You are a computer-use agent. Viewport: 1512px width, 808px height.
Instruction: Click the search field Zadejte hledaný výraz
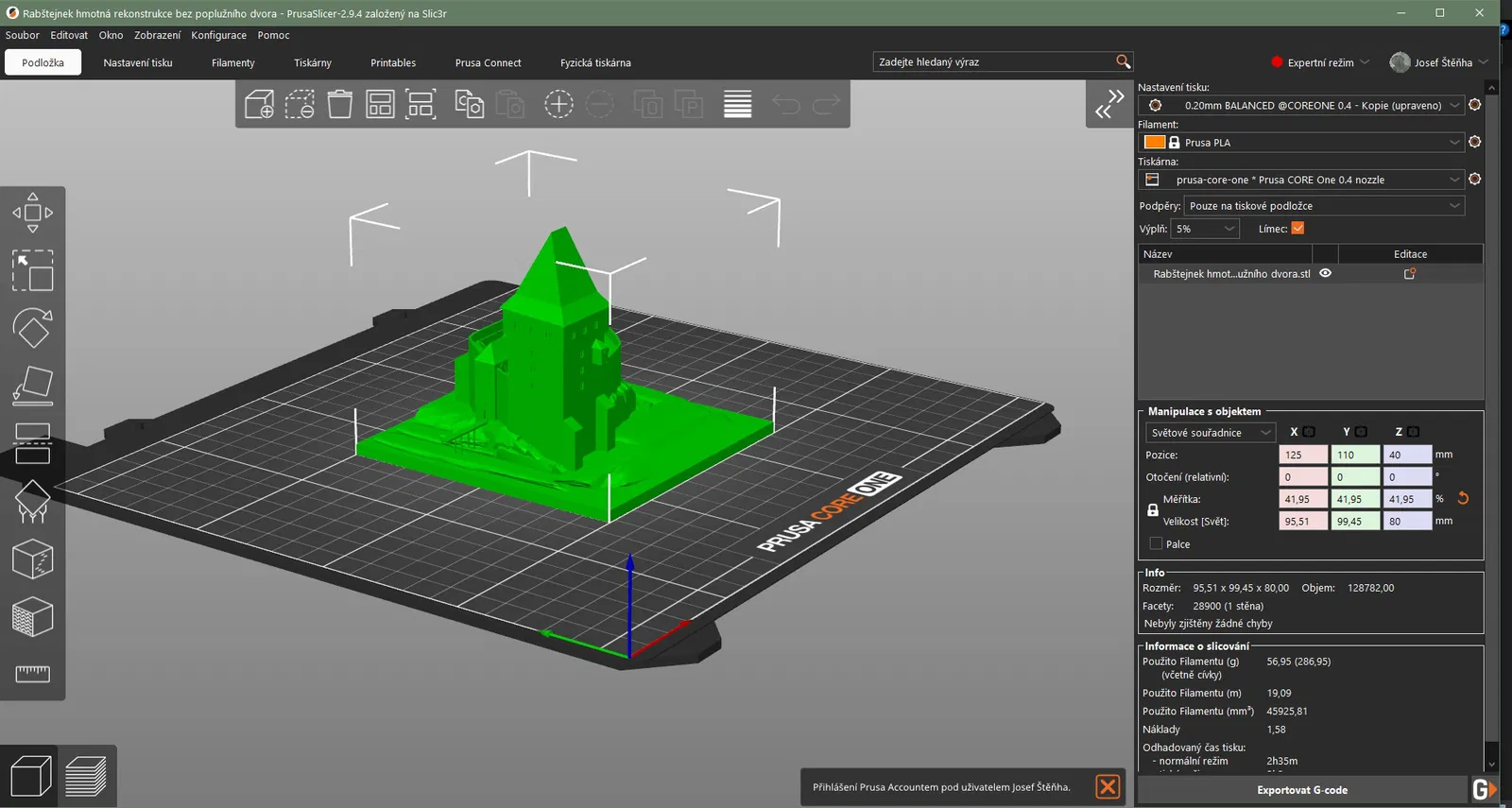[x=992, y=62]
